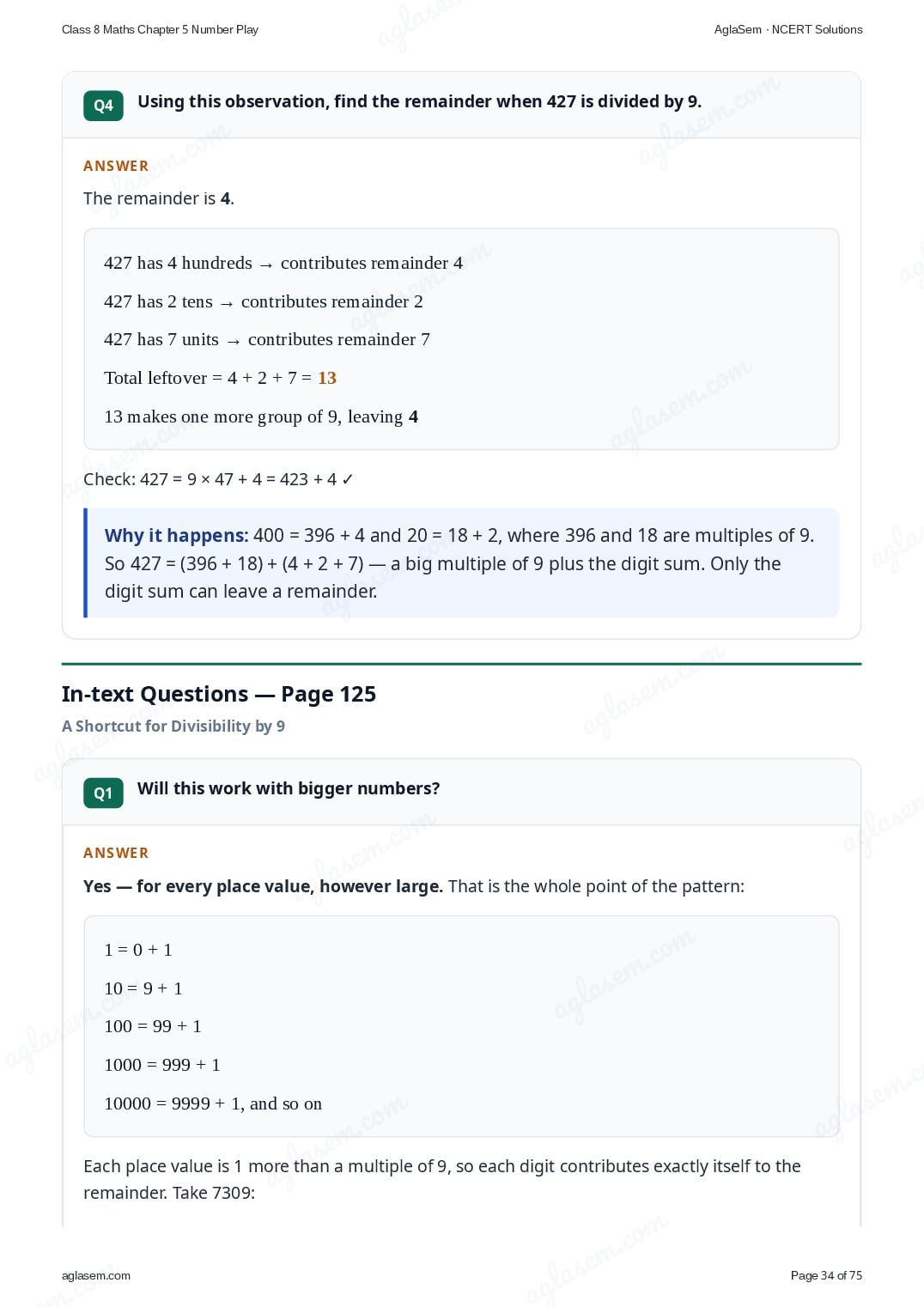Click the line '10000 = 9999 + 1, and so on'
This screenshot has width=924, height=1307.
click(213, 1103)
